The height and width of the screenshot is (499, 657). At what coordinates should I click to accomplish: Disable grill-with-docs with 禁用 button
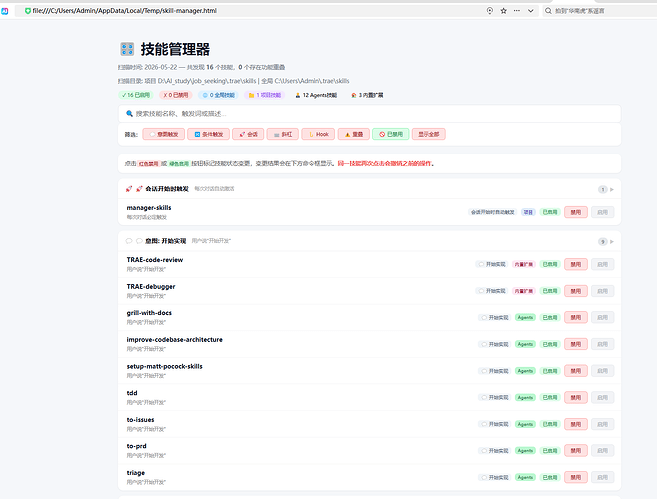point(576,318)
